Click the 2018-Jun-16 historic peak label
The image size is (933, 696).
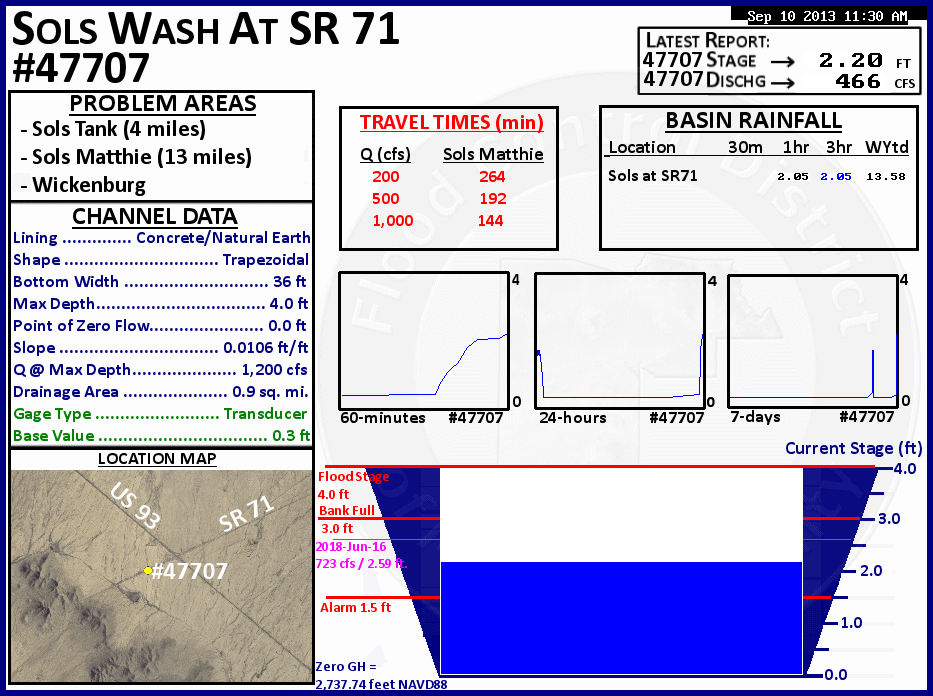pos(350,548)
